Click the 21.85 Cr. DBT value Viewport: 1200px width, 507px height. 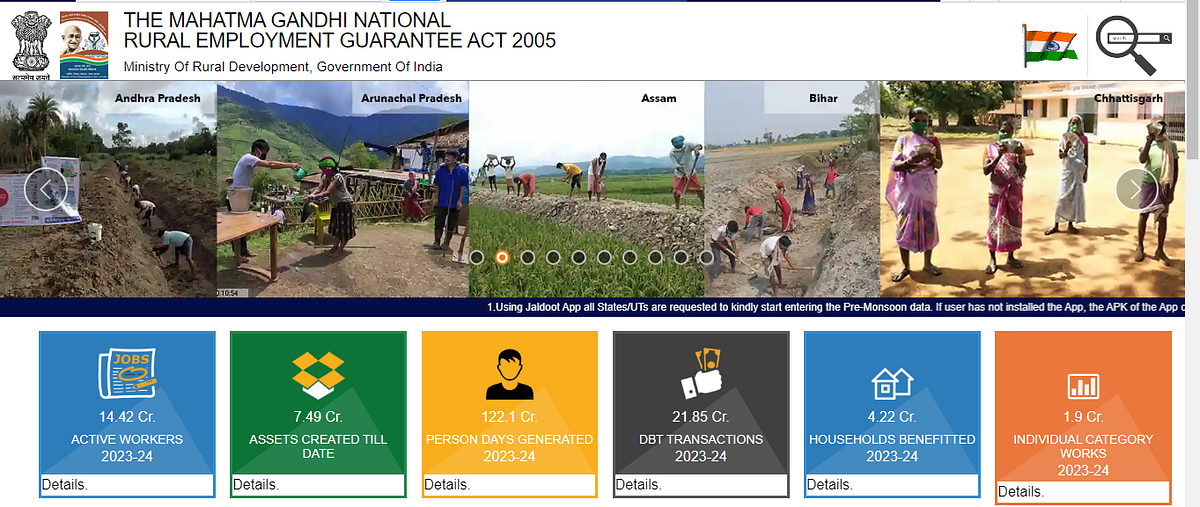click(701, 417)
